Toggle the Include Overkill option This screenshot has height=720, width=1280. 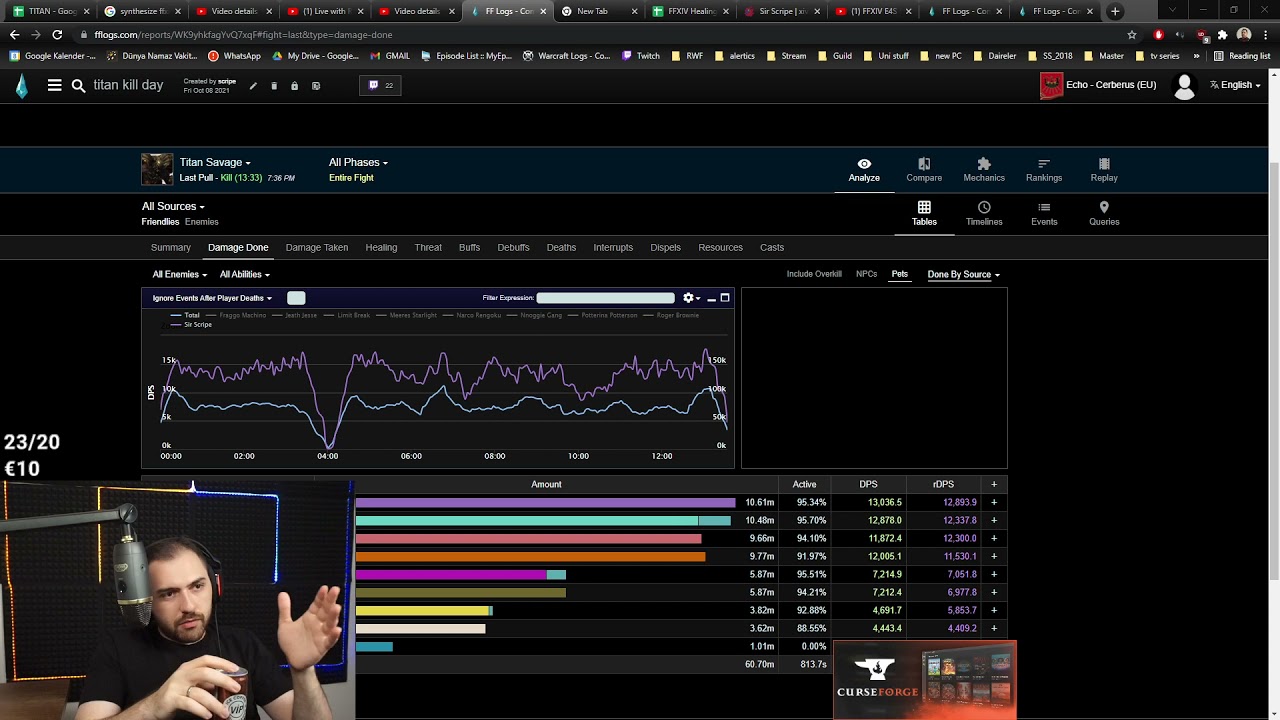click(x=814, y=274)
